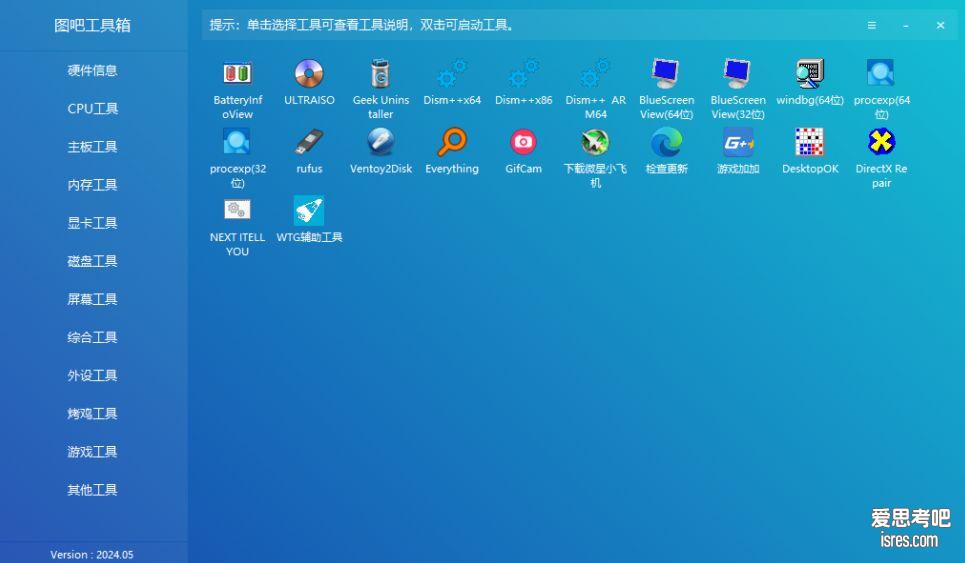Click the Version : 2024.05 text

[x=92, y=554]
